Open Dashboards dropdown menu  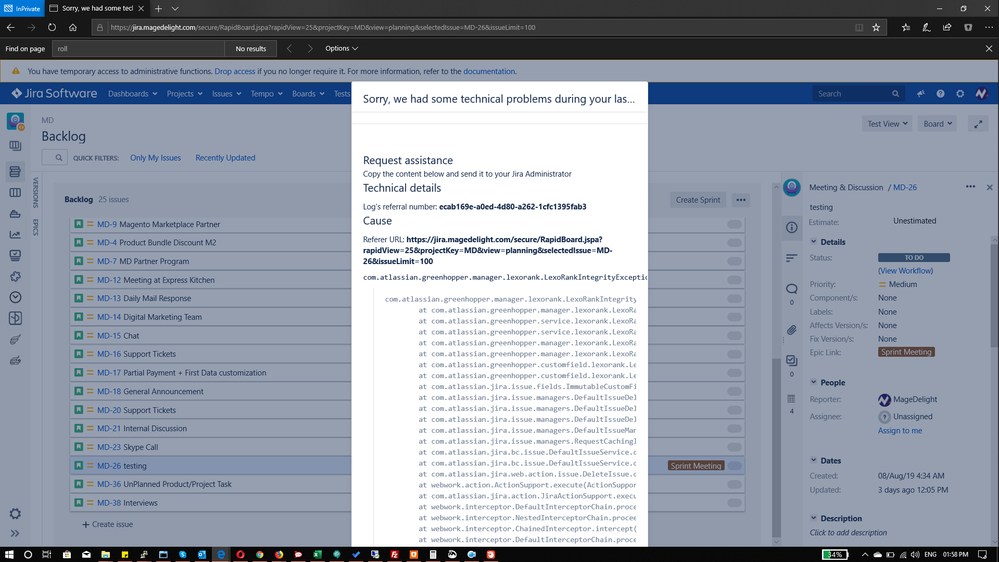pos(133,94)
